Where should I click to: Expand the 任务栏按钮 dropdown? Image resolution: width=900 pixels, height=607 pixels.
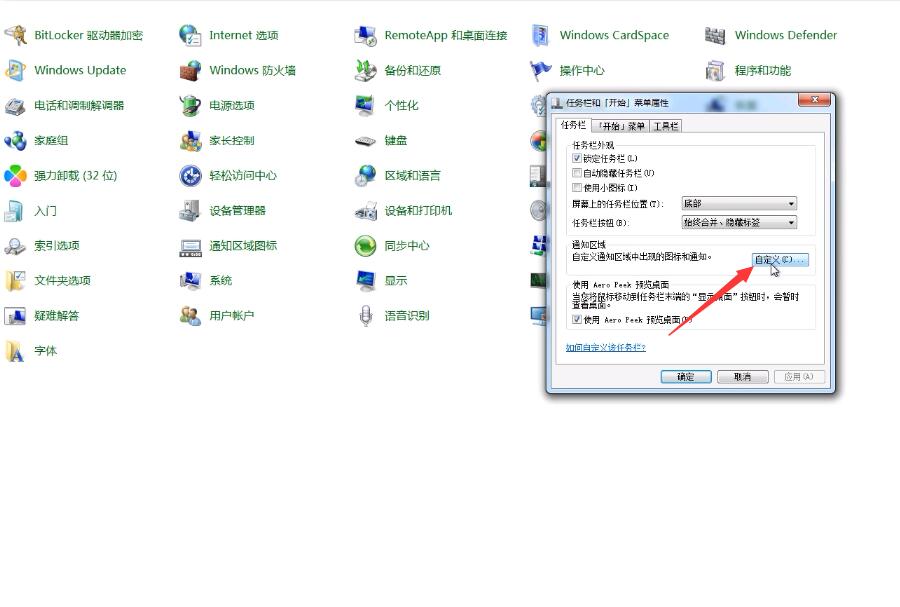pyautogui.click(x=739, y=223)
